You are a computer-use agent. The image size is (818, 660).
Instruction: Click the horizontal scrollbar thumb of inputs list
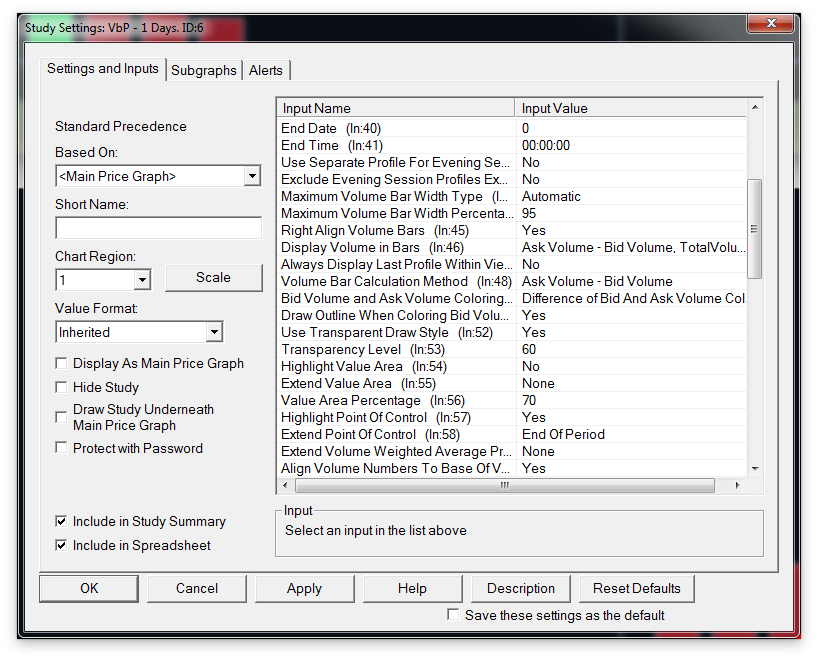[504, 485]
